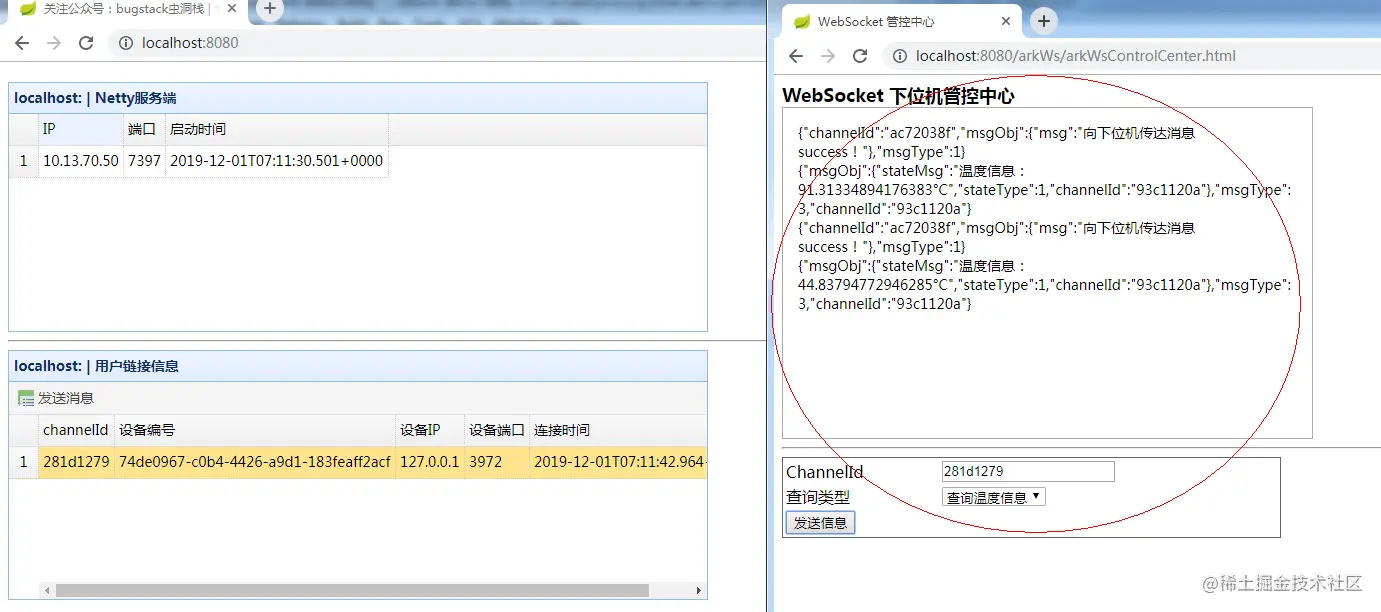Viewport: 1381px width, 612px height.
Task: Select the device port cell 3972
Action: 497,462
